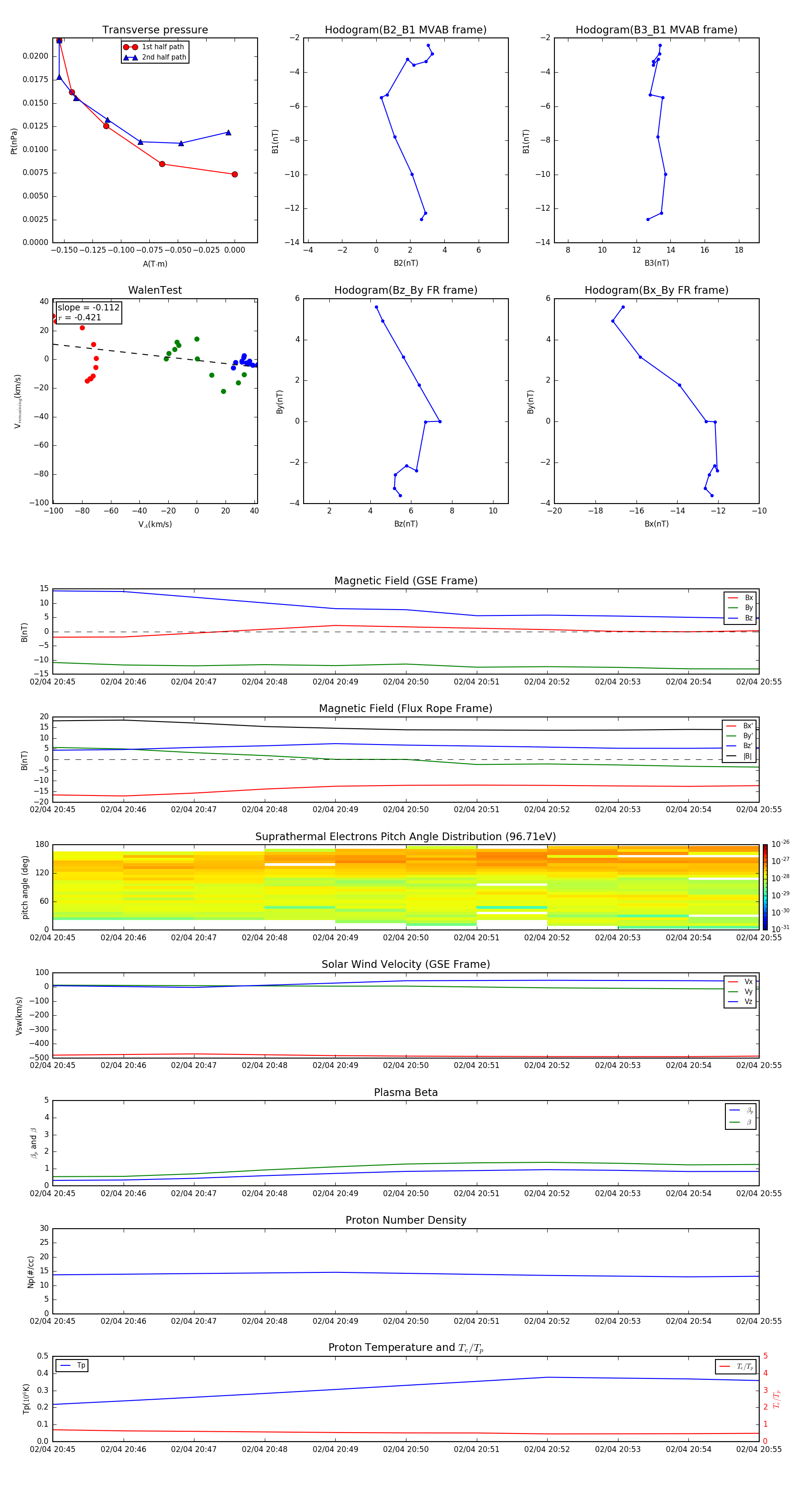Click the "Bx(nT)" x-axis label

pyautogui.click(x=656, y=524)
